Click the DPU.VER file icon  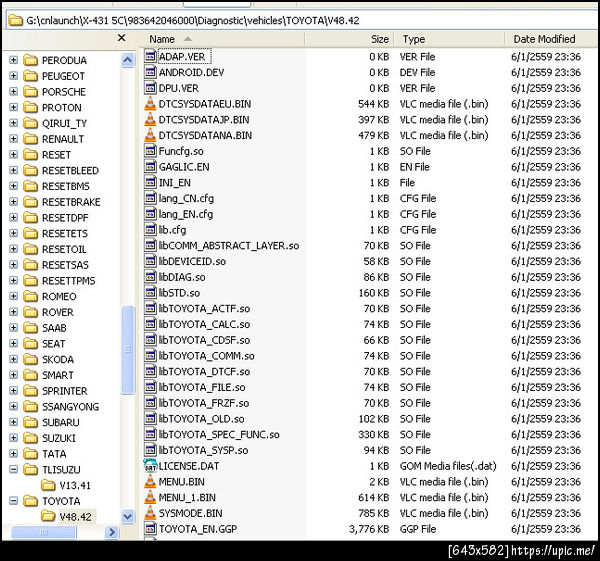coord(151,88)
